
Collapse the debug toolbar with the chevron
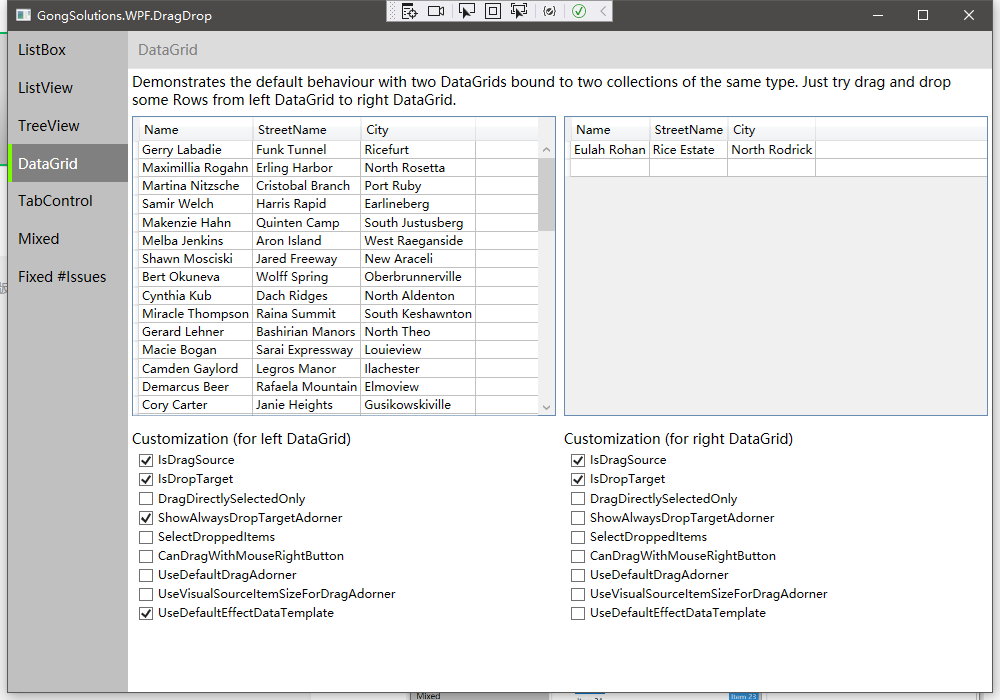(603, 11)
